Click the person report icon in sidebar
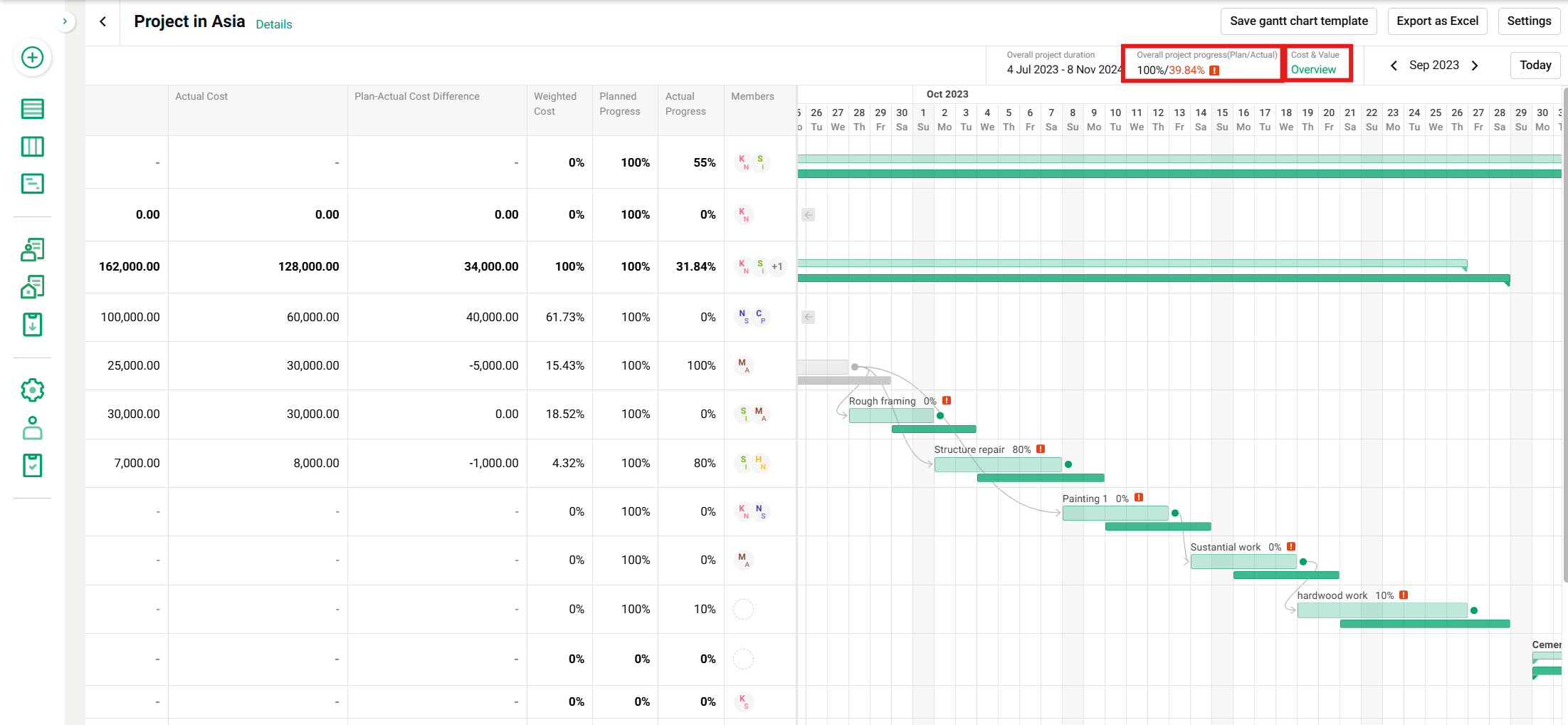This screenshot has width=1568, height=725. [x=33, y=249]
